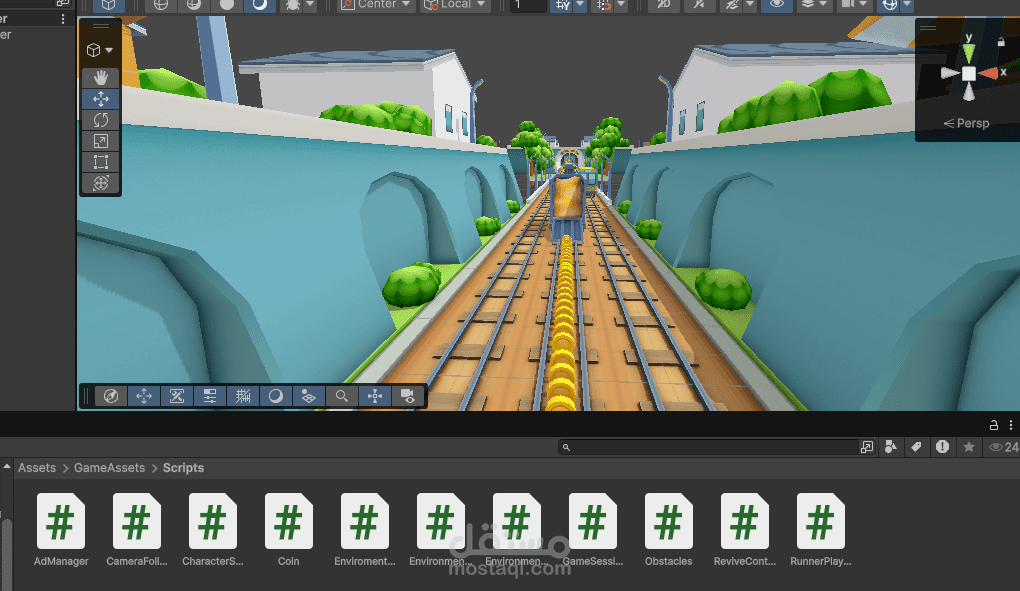Select the Move tool in the left toolbar

click(100, 98)
